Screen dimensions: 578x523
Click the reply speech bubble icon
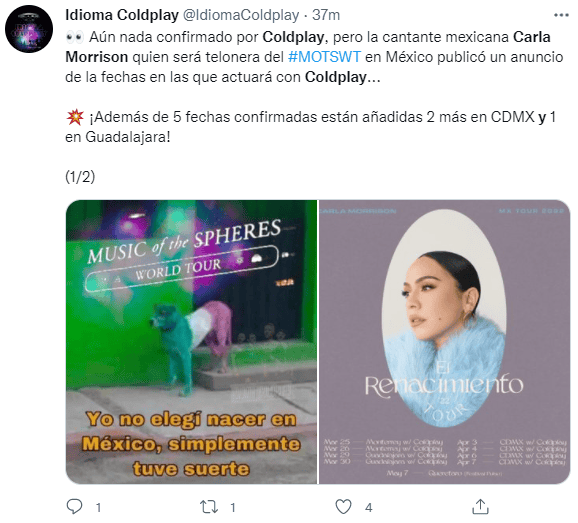[x=74, y=506]
